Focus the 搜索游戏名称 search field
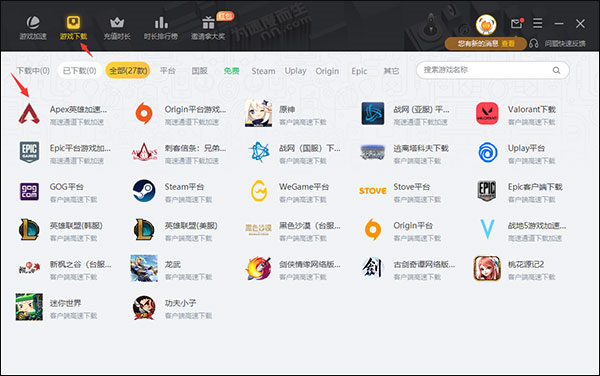Image resolution: width=600 pixels, height=376 pixels. coord(492,70)
